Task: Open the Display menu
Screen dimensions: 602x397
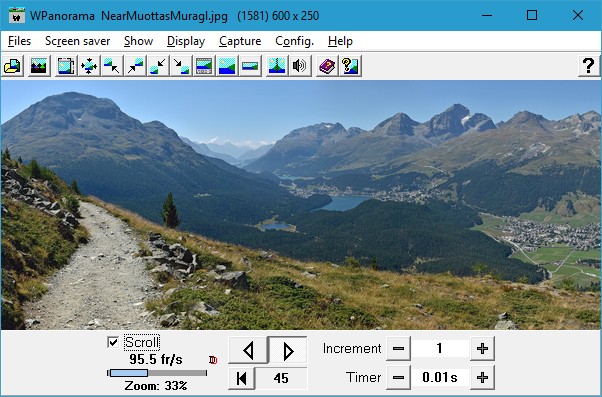Action: point(186,41)
